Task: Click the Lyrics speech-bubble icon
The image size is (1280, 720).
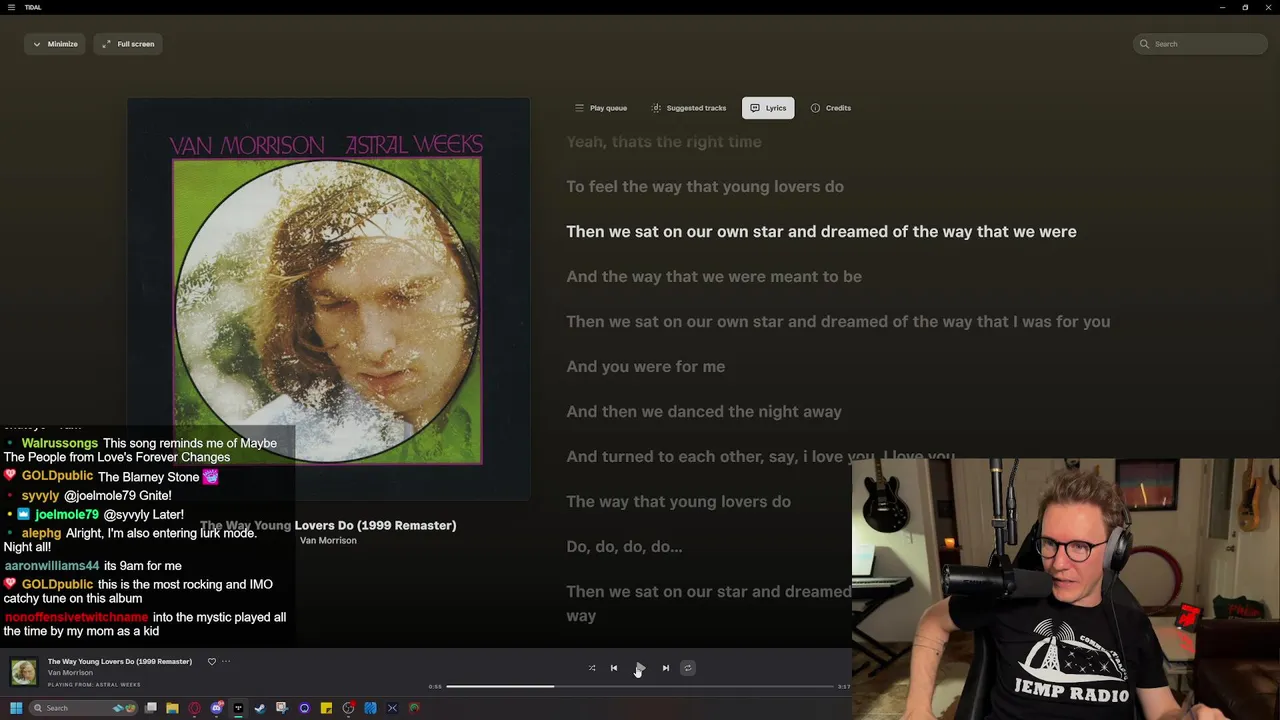Action: [755, 108]
